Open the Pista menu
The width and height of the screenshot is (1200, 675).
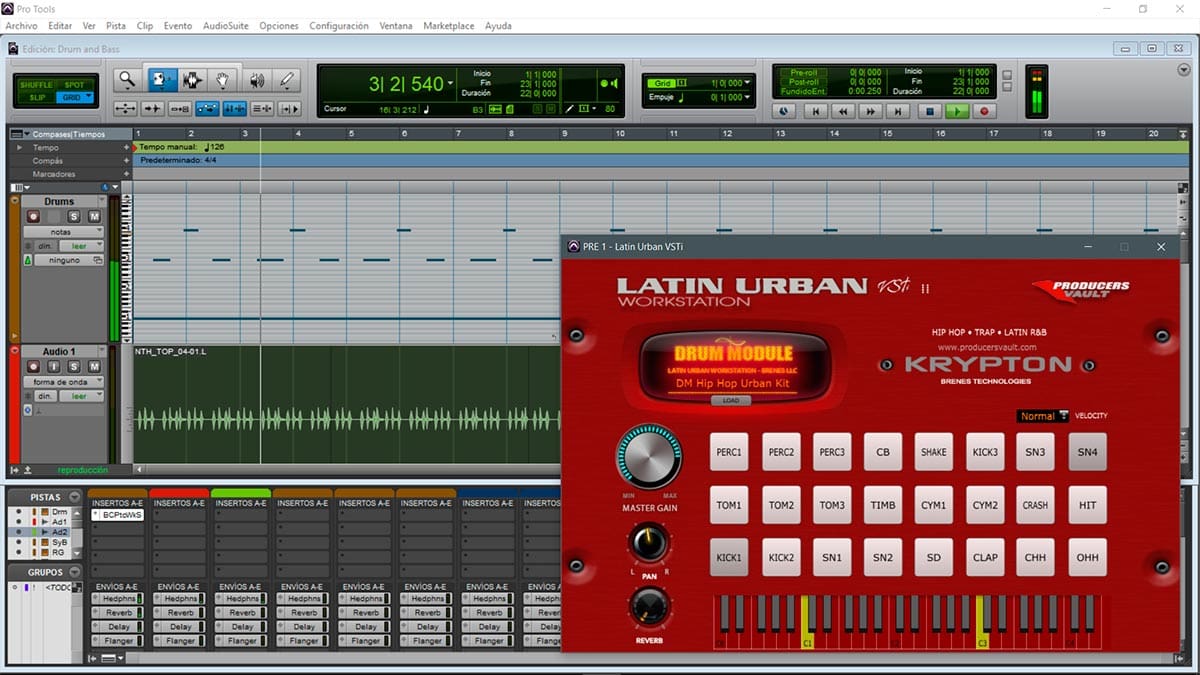click(x=116, y=26)
